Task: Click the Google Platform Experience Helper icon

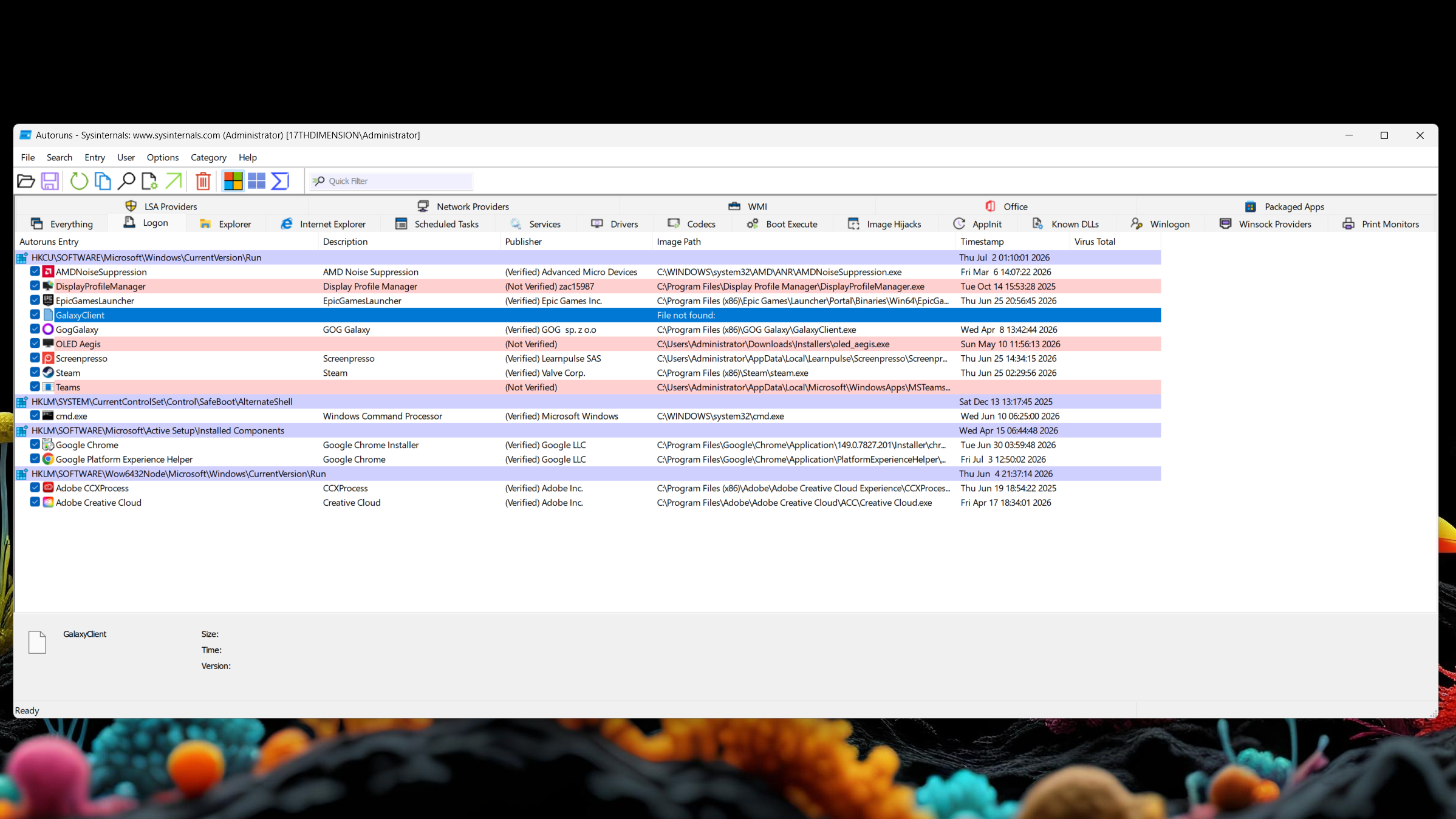Action: point(48,459)
